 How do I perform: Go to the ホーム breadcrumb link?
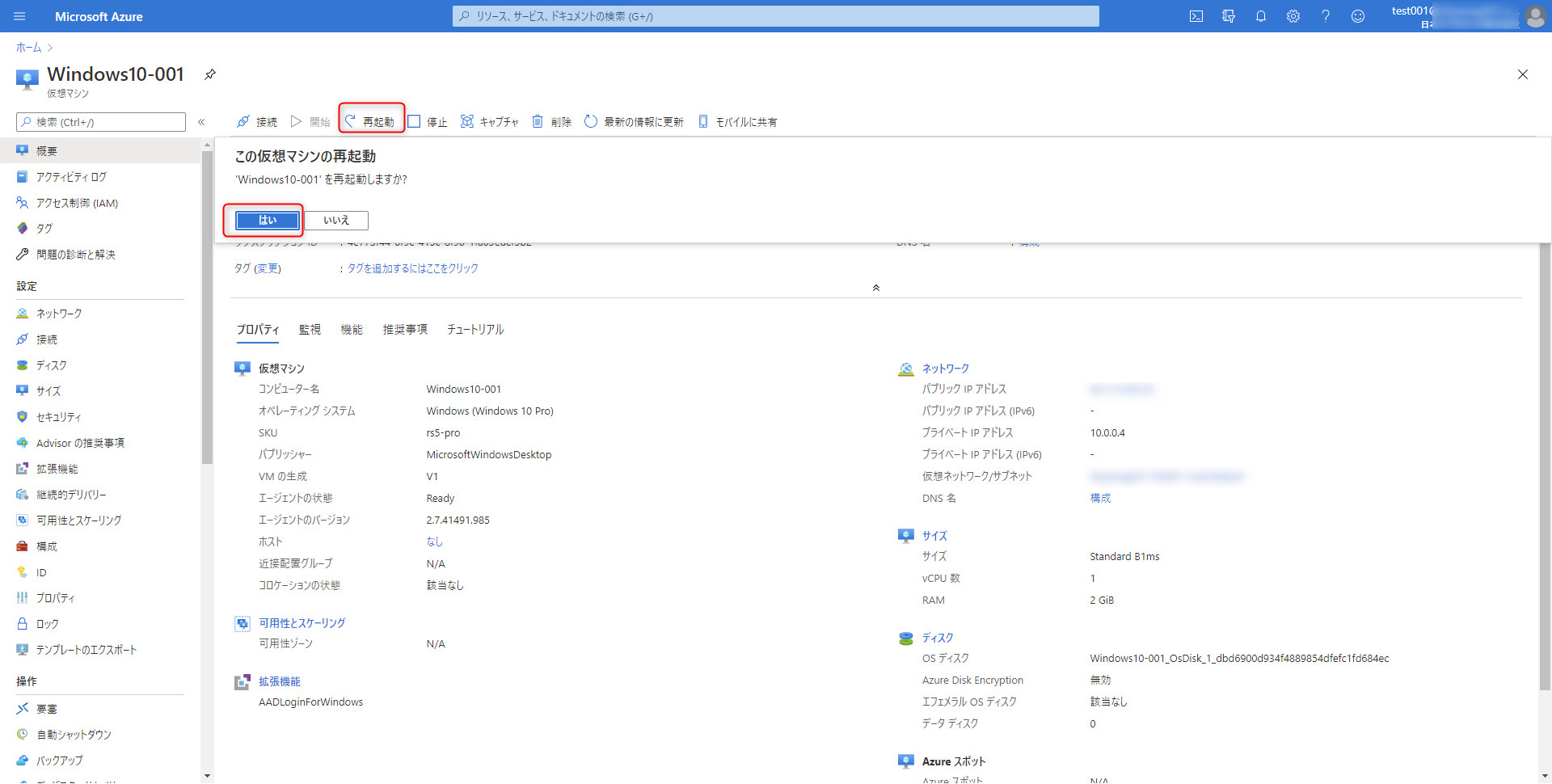28,48
